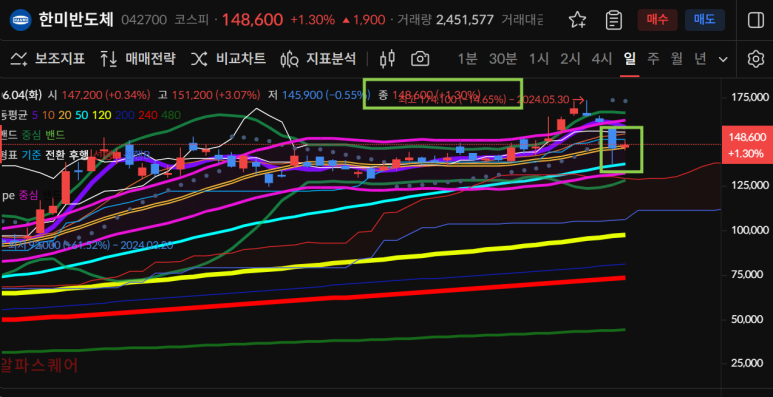This screenshot has width=773, height=397.
Task: Switch to 년 yearly timeframe
Action: (x=700, y=59)
